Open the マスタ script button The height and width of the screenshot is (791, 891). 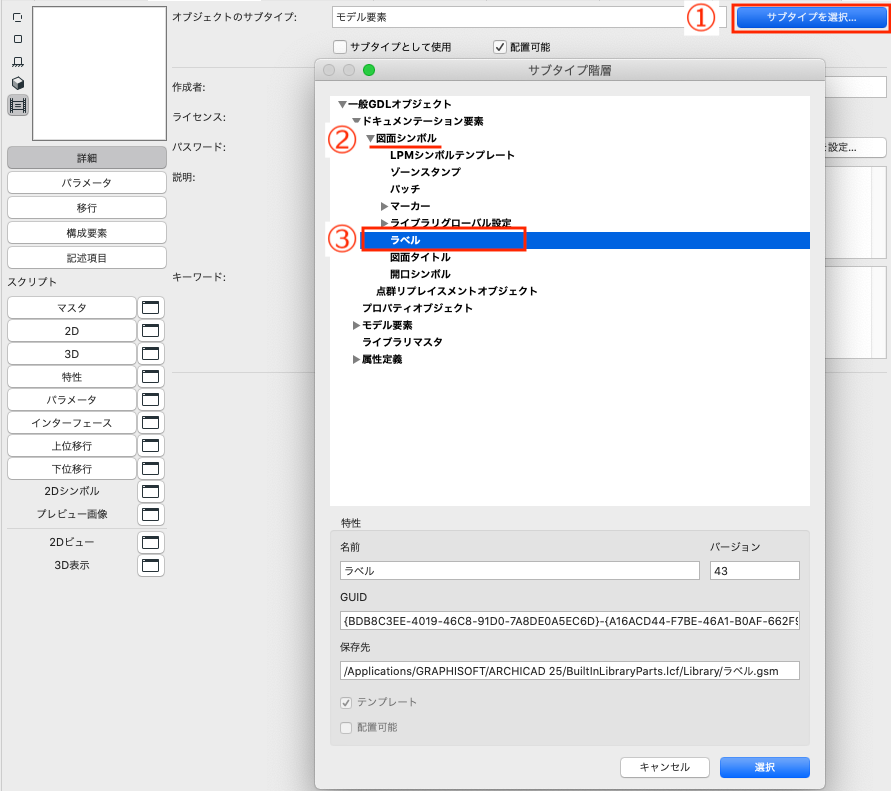click(72, 308)
